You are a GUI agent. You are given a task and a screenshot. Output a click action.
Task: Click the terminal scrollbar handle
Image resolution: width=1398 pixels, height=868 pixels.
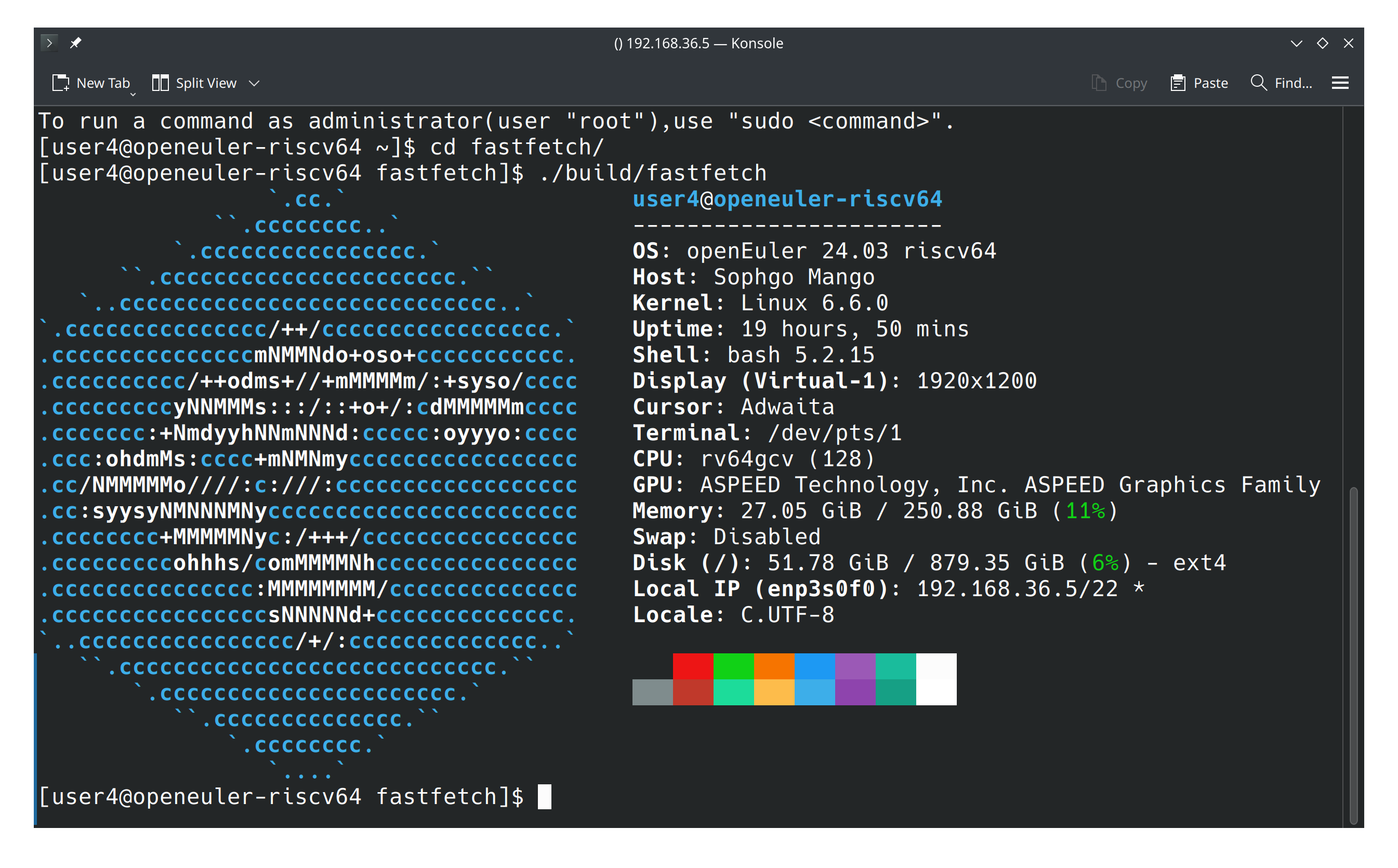click(1353, 655)
